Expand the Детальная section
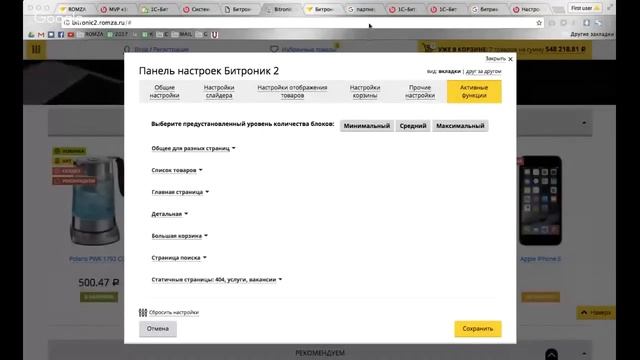The height and width of the screenshot is (360, 640). pos(169,214)
